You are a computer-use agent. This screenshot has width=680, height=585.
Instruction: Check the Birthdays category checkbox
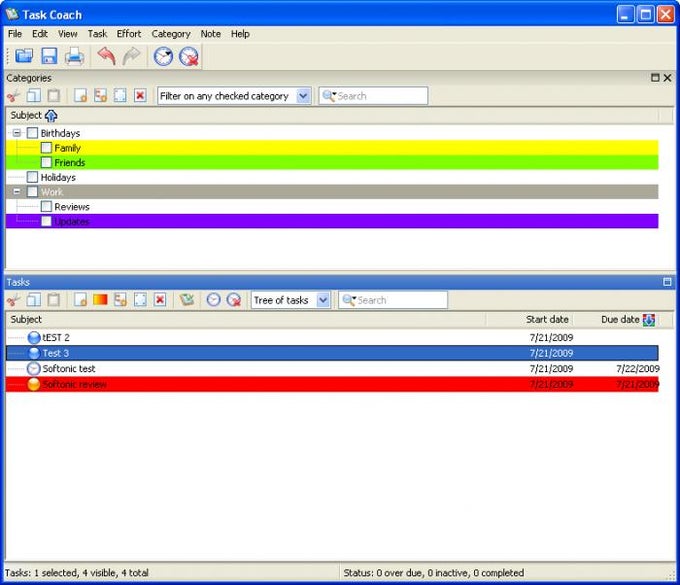click(x=33, y=133)
